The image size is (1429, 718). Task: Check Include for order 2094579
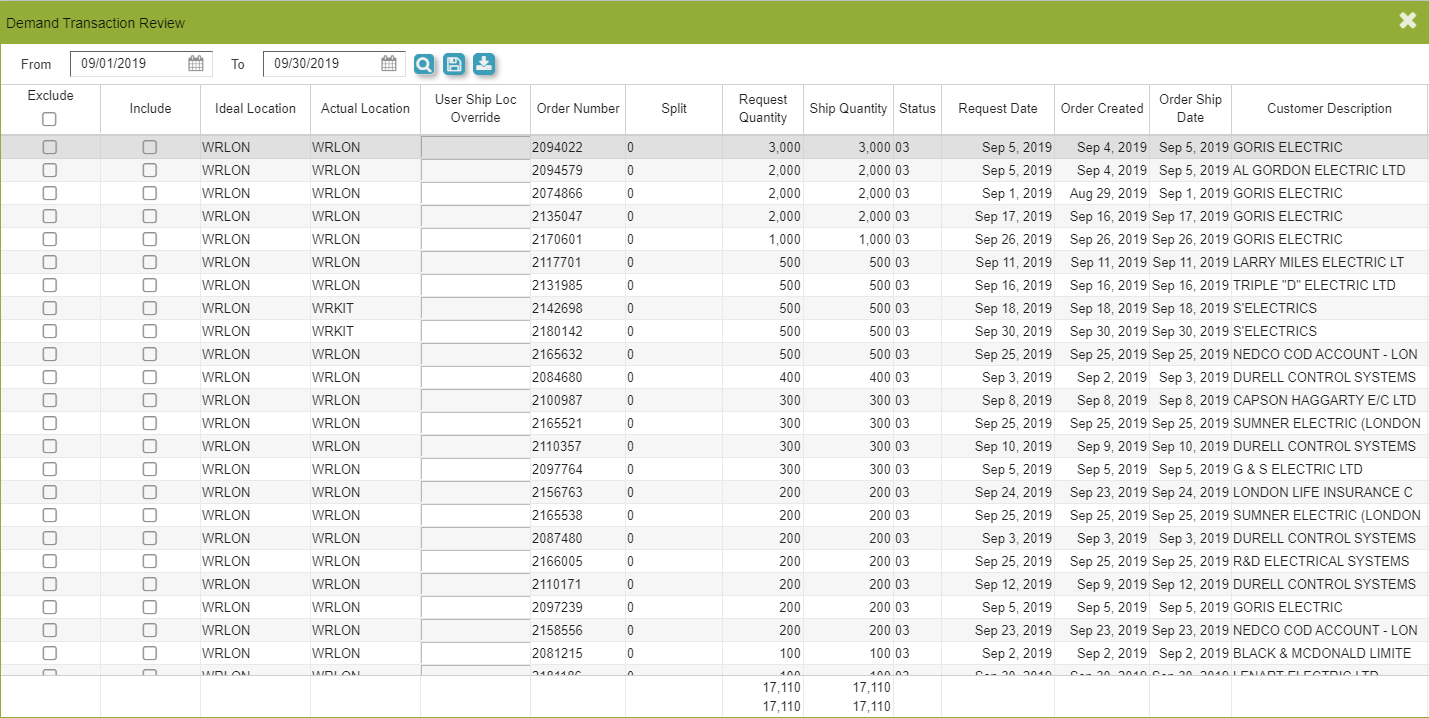(x=150, y=170)
